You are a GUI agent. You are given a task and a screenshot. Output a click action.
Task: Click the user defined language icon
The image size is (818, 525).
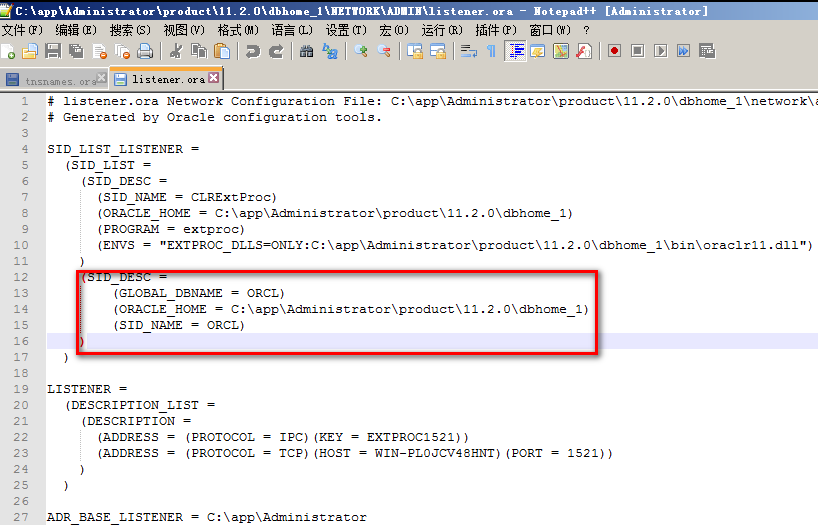pos(538,51)
